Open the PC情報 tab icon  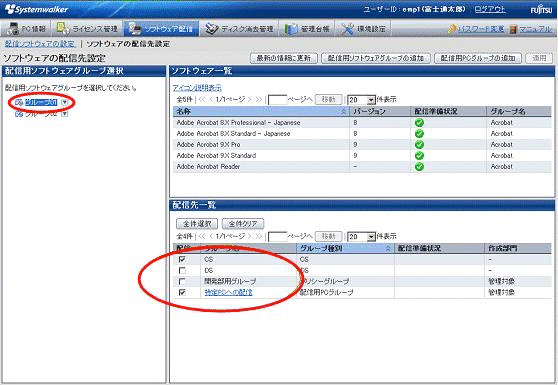pyautogui.click(x=14, y=28)
